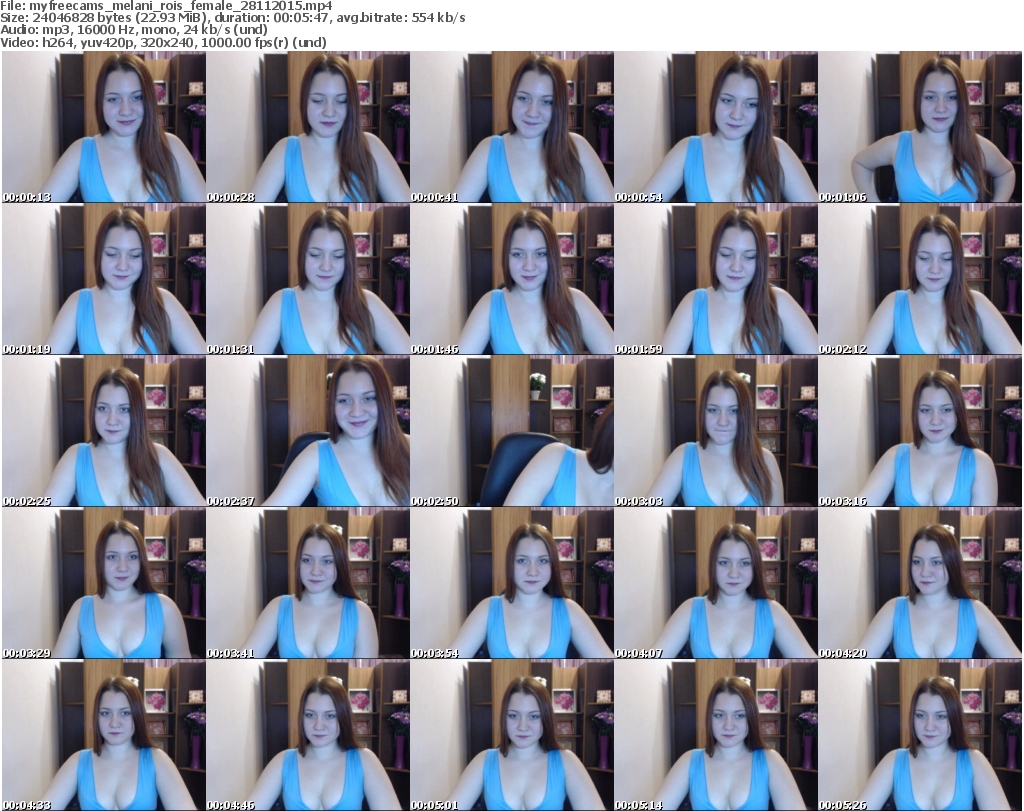Viewport: 1024px width, 811px height.
Task: Select the thumbnail timestamped 00:05:26
Action: click(x=920, y=735)
